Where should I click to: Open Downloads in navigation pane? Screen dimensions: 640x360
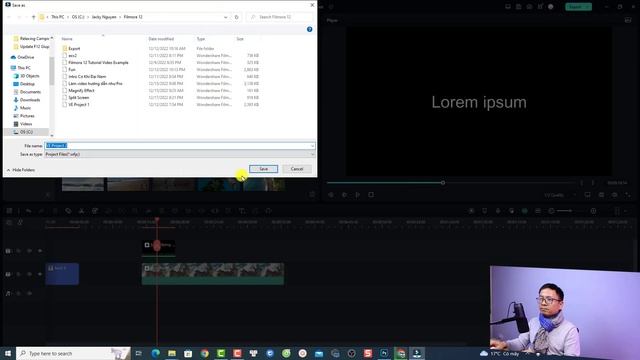[x=30, y=100]
